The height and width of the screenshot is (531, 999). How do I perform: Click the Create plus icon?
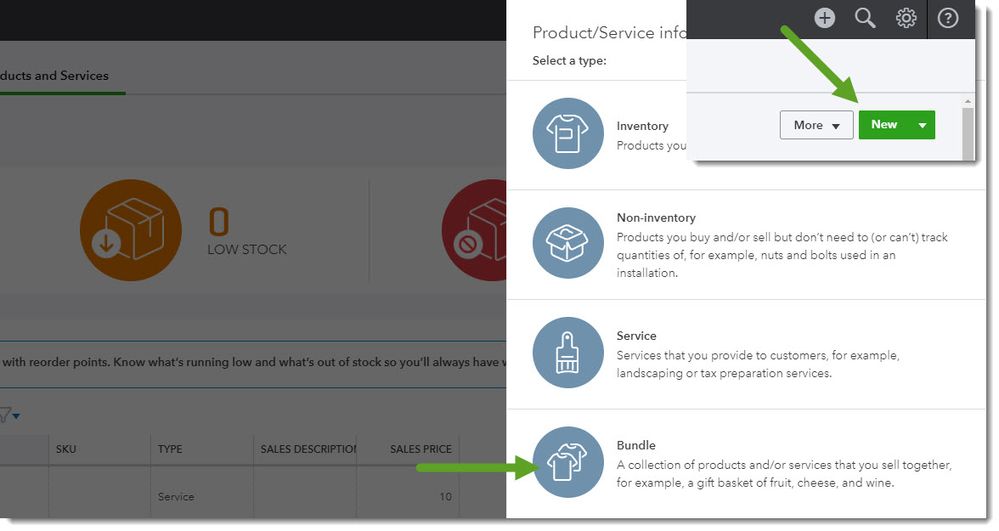824,18
